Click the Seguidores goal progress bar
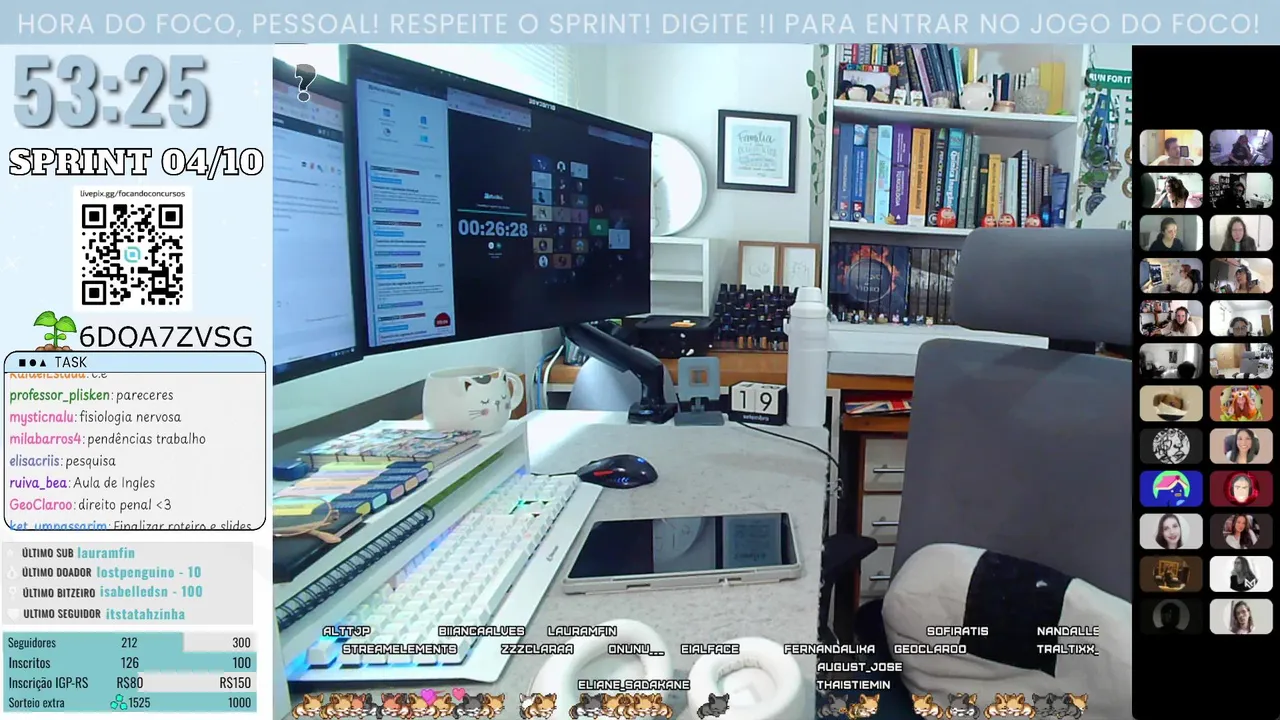The width and height of the screenshot is (1280, 720). tap(130, 643)
